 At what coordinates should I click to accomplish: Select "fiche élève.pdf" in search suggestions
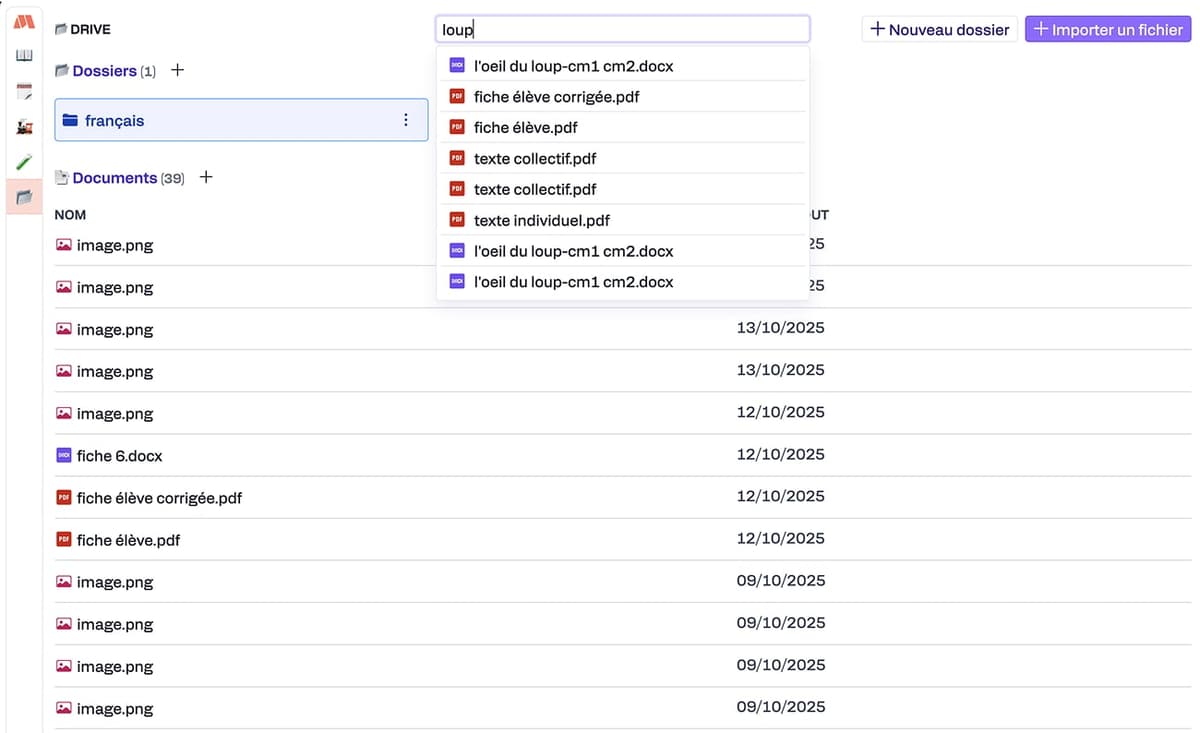525,128
